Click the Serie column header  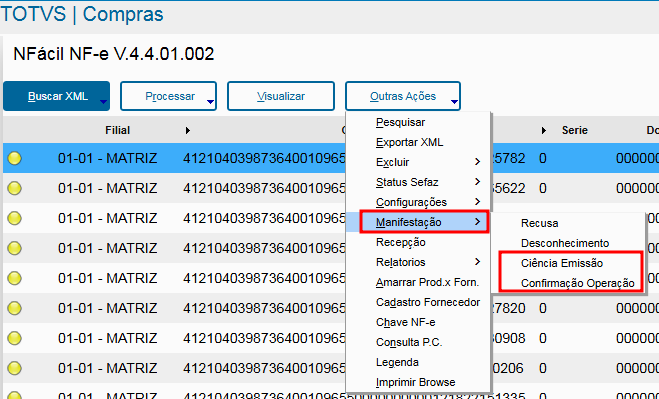pos(575,130)
